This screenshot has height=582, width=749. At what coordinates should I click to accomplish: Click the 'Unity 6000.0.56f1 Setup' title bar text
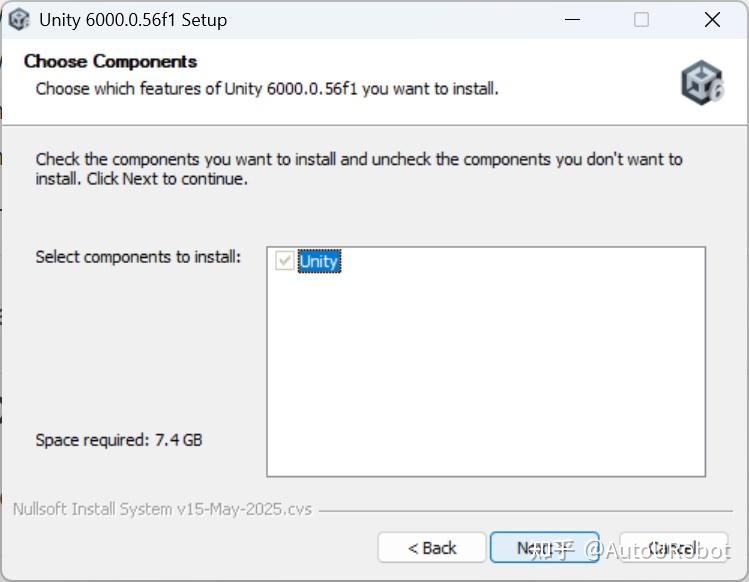(x=133, y=20)
